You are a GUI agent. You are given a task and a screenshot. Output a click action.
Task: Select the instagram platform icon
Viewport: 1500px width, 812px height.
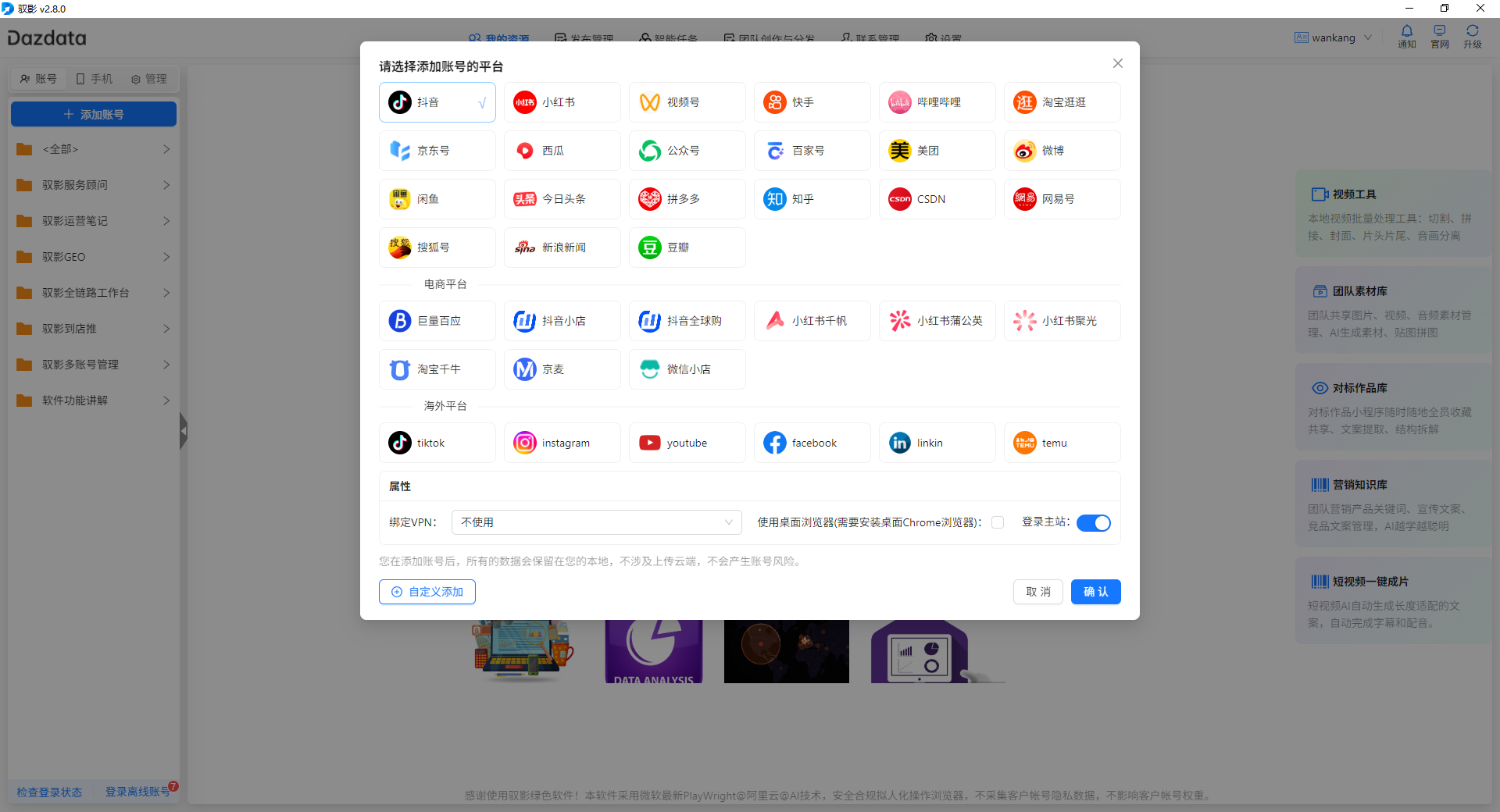click(x=525, y=443)
